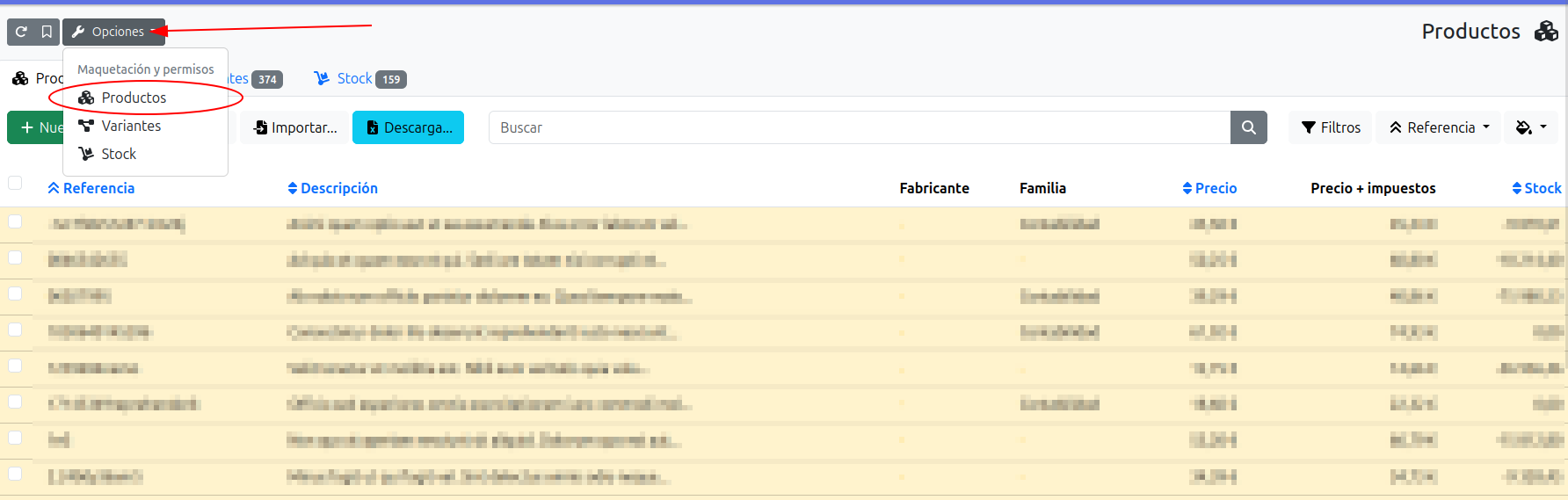
Task: Sort by the Stock column header
Action: click(1536, 188)
